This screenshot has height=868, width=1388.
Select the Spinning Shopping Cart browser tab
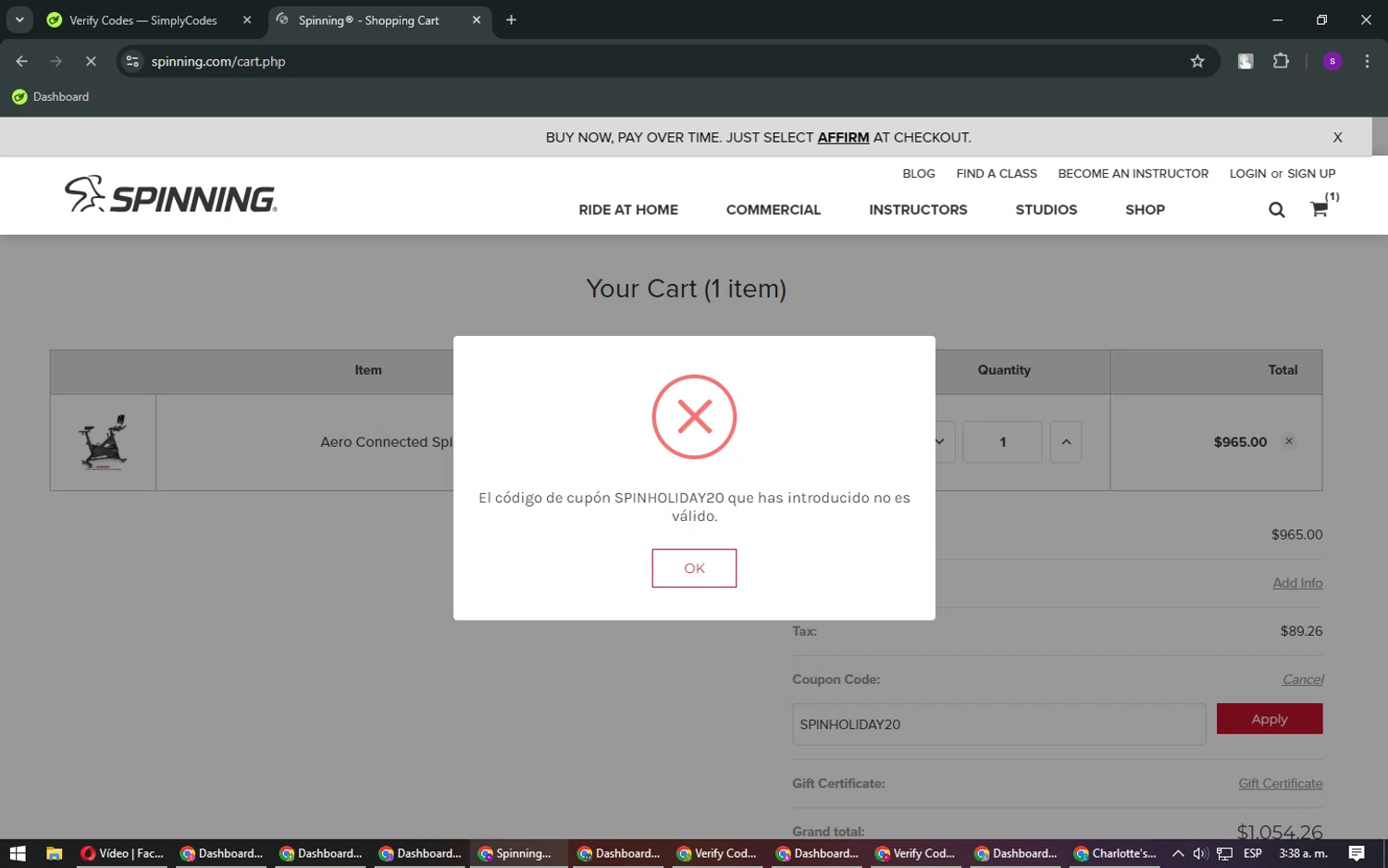click(x=369, y=20)
